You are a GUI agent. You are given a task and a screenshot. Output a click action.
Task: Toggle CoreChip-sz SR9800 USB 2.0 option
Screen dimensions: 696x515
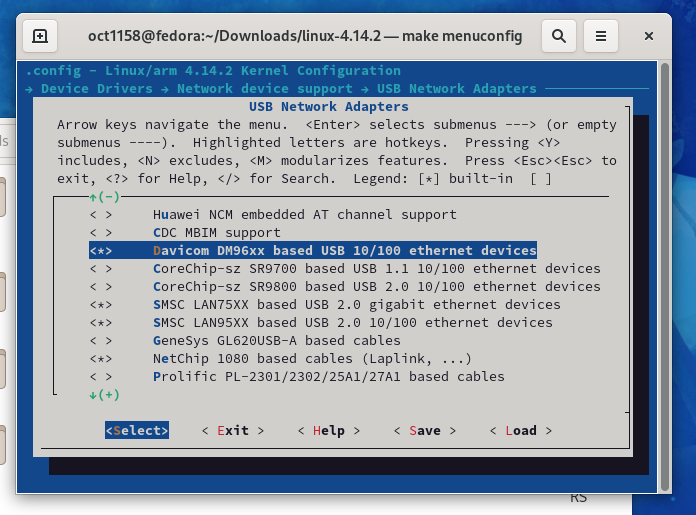point(101,287)
